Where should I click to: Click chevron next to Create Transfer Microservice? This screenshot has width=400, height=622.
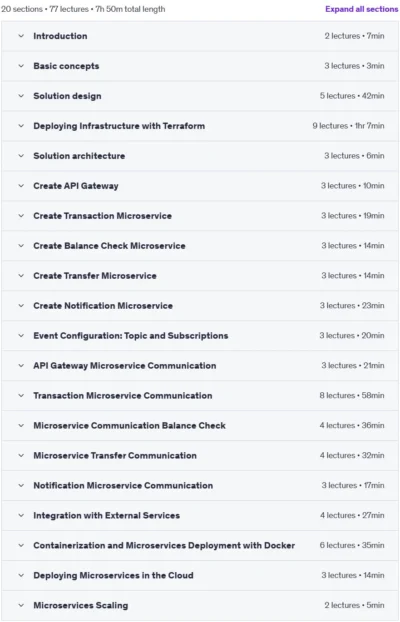(x=21, y=276)
